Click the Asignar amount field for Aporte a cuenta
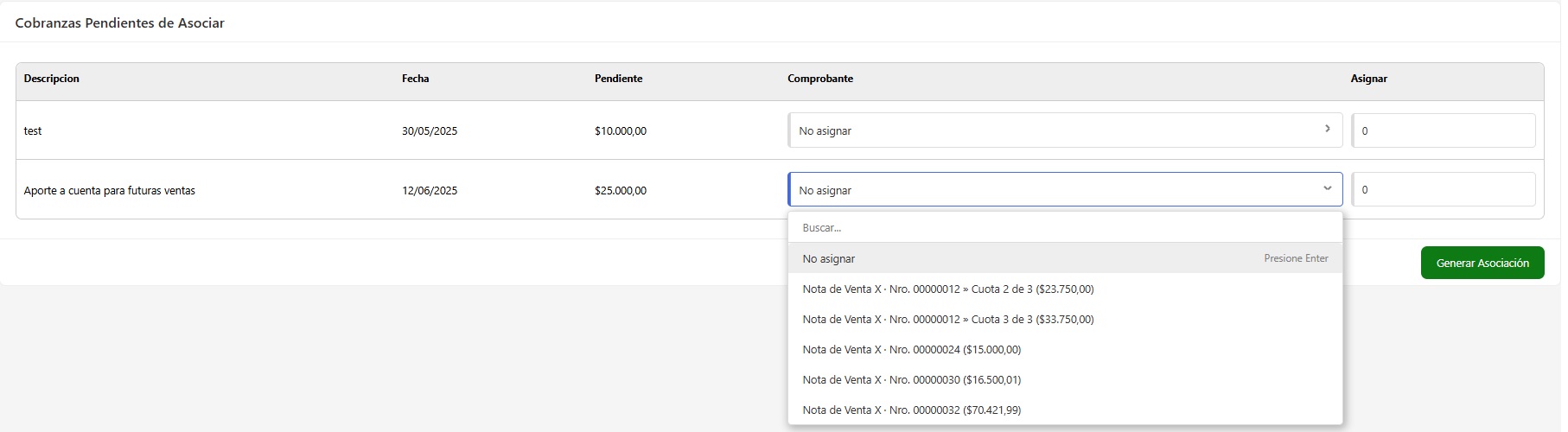 (1444, 189)
